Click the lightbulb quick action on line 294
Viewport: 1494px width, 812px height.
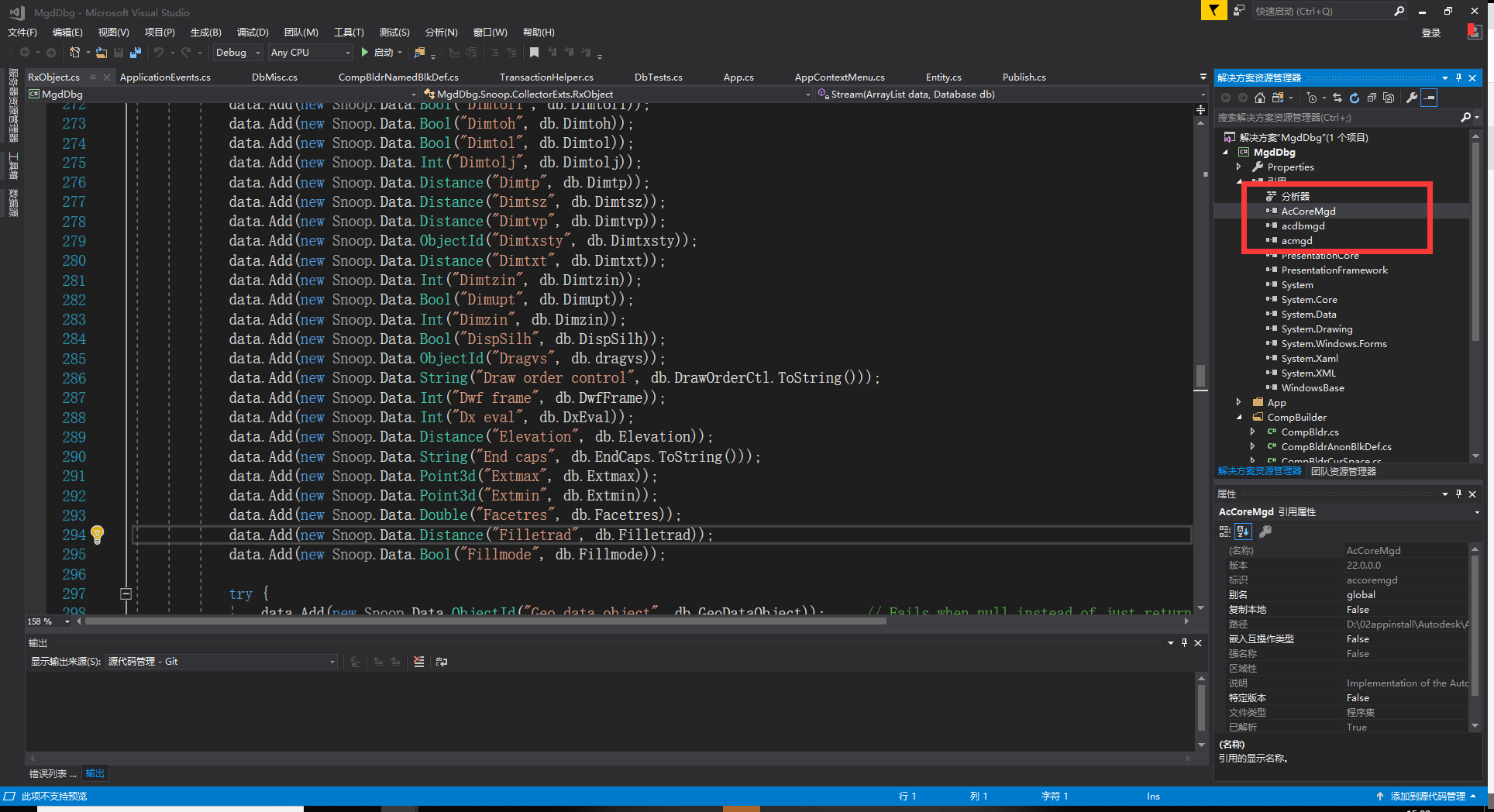[x=97, y=534]
